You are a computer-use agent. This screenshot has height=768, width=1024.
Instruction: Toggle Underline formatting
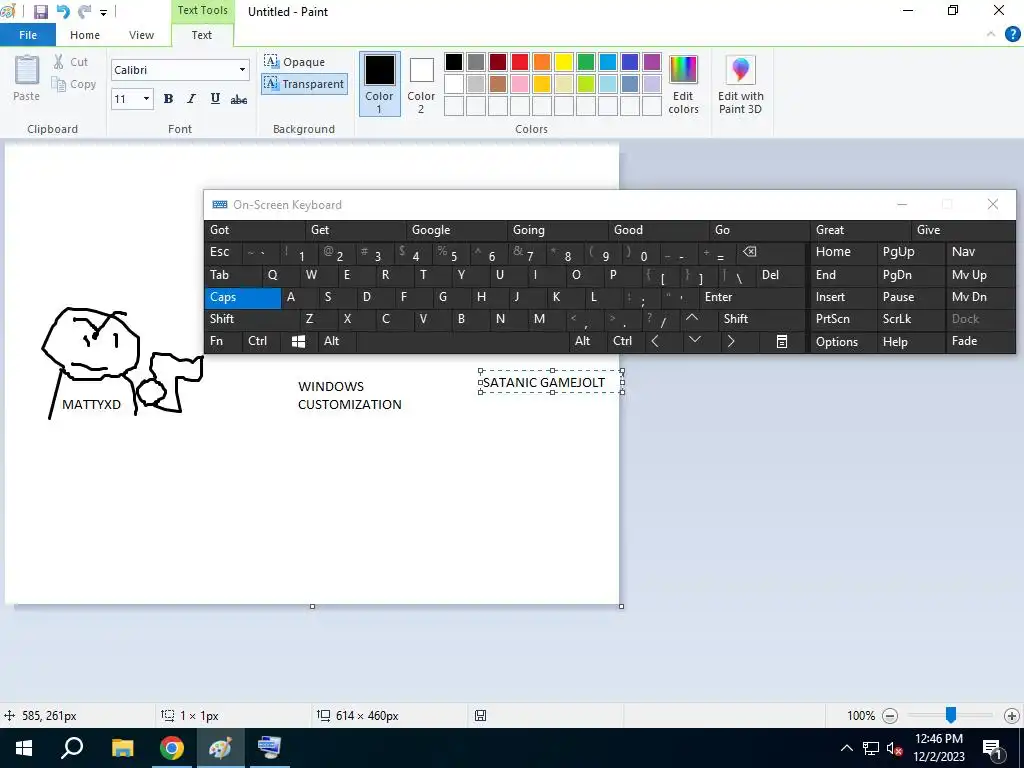(215, 99)
